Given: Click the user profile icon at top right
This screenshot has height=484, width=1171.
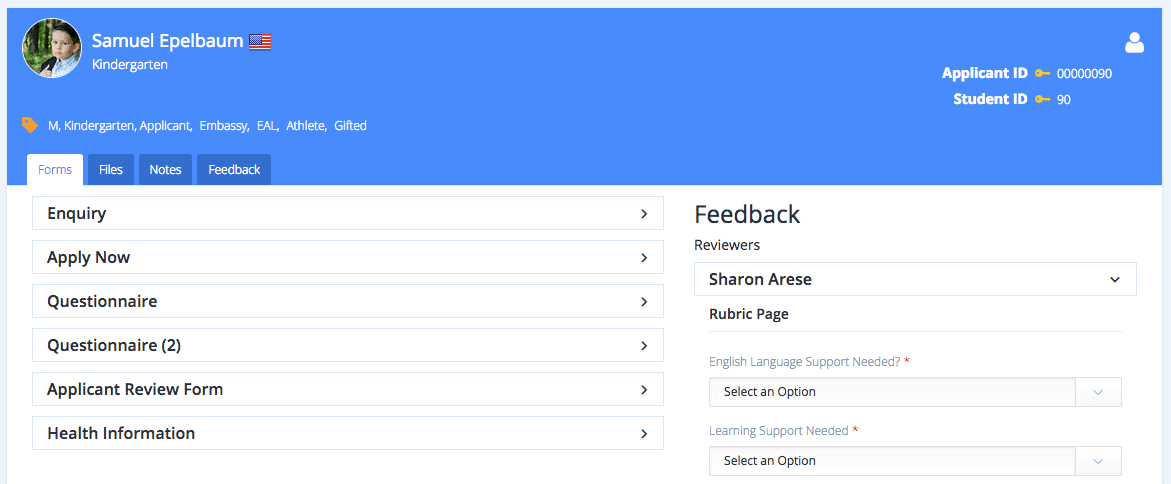Looking at the screenshot, I should click(1134, 42).
